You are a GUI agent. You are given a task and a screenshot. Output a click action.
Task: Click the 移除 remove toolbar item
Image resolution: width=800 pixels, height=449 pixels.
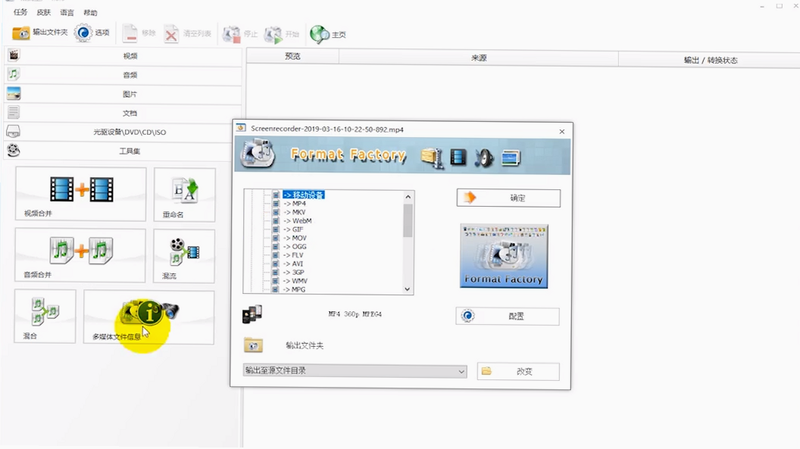point(139,33)
